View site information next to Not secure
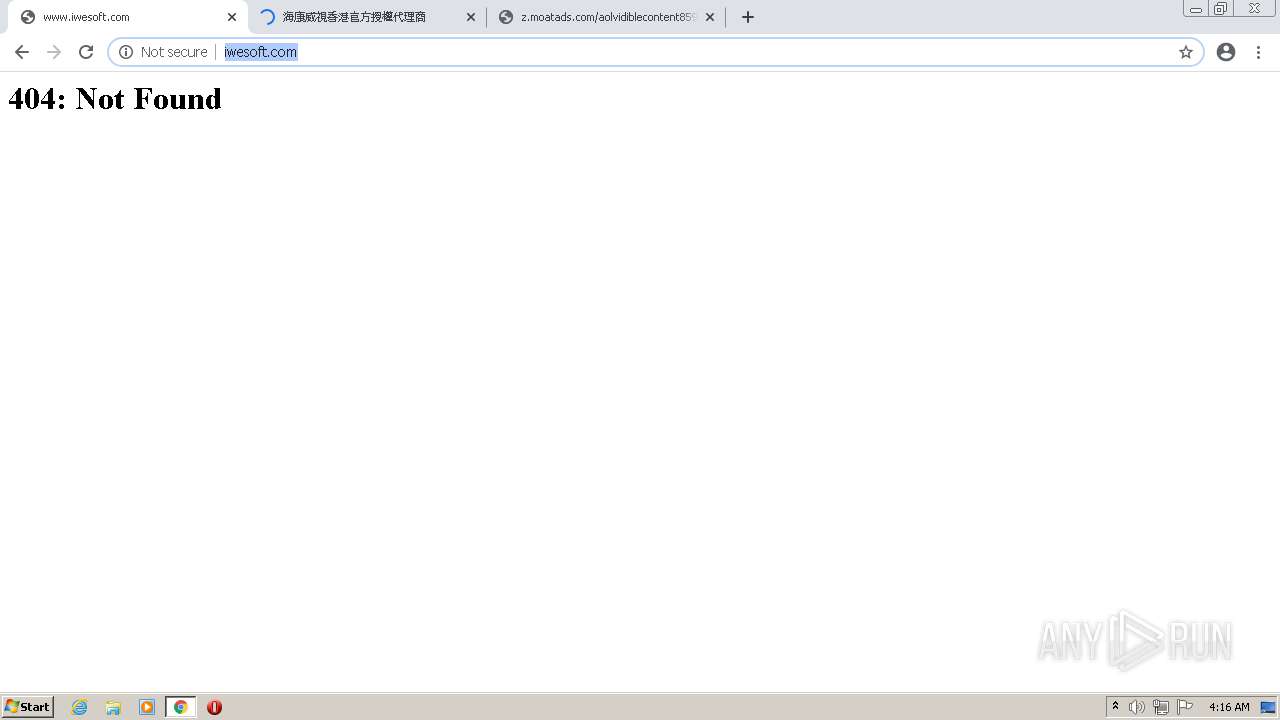1280x720 pixels. tap(126, 52)
